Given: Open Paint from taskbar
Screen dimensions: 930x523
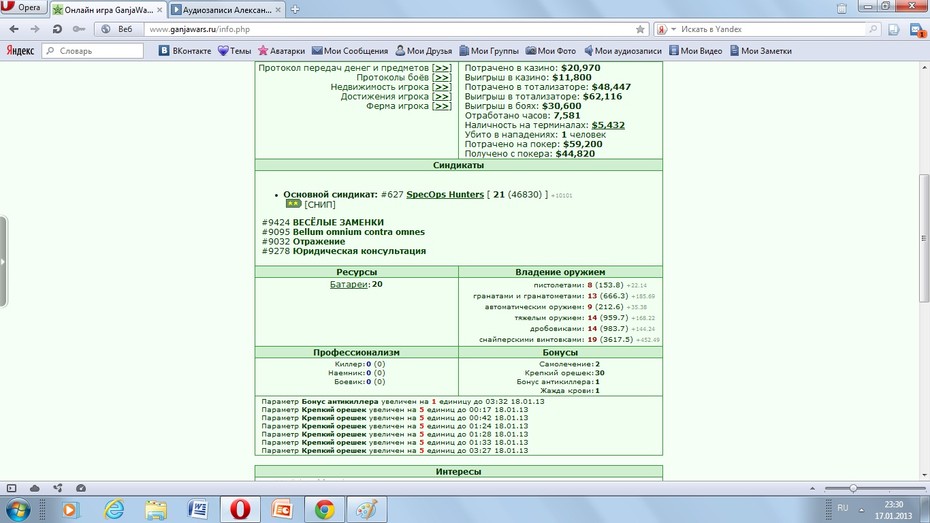Looking at the screenshot, I should 367,510.
